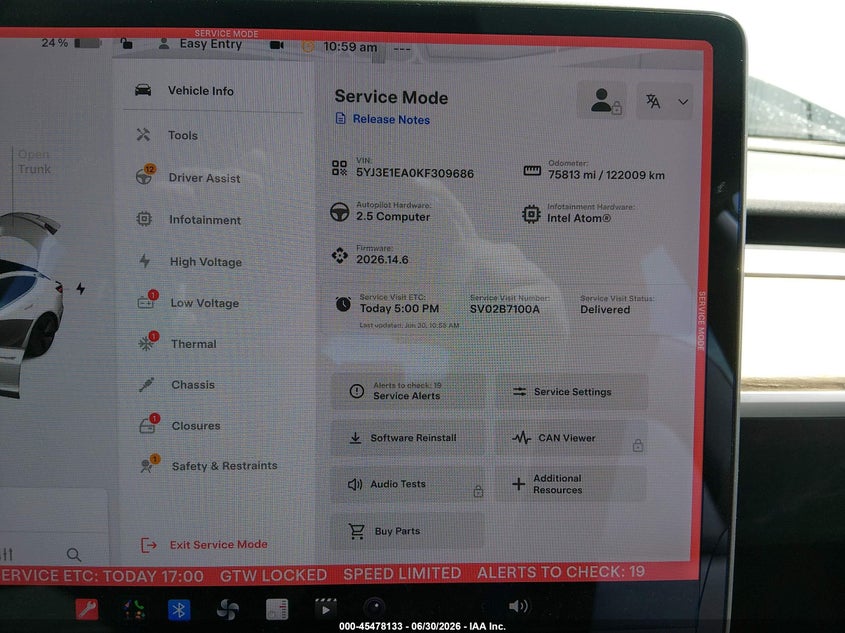845x633 pixels.
Task: Tap the charge port lightning icon by car
Action: pos(81,289)
